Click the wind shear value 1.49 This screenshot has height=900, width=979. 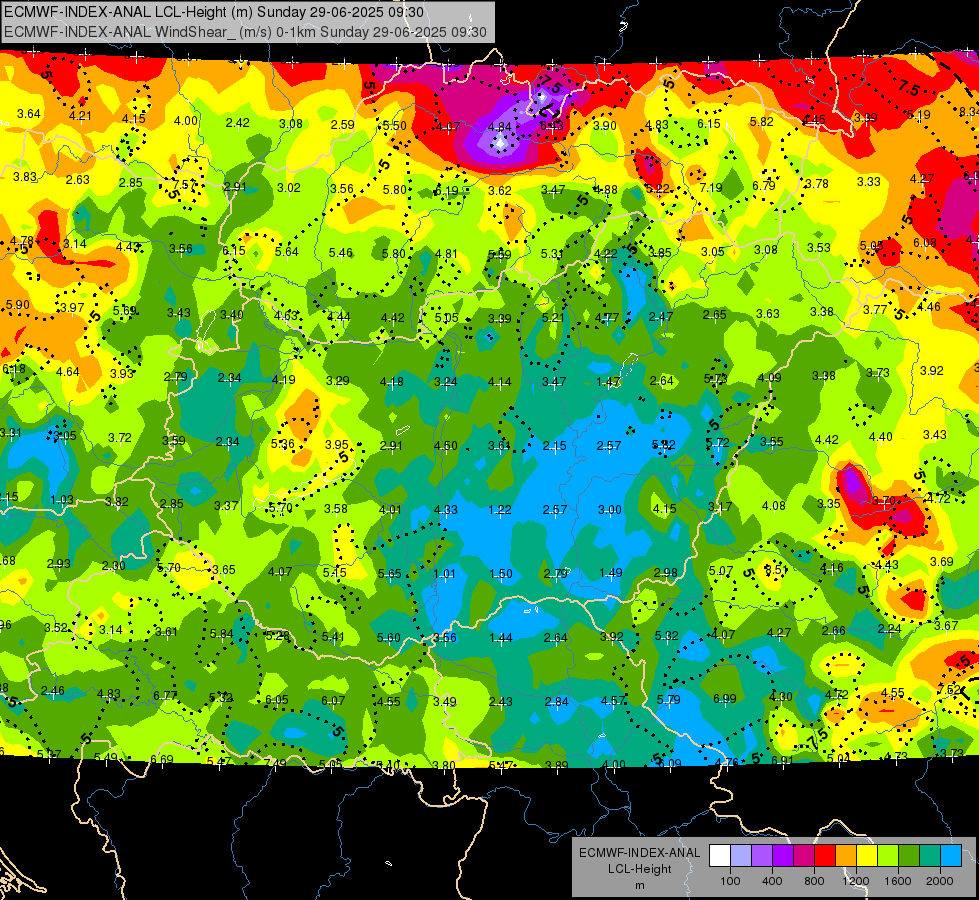611,572
